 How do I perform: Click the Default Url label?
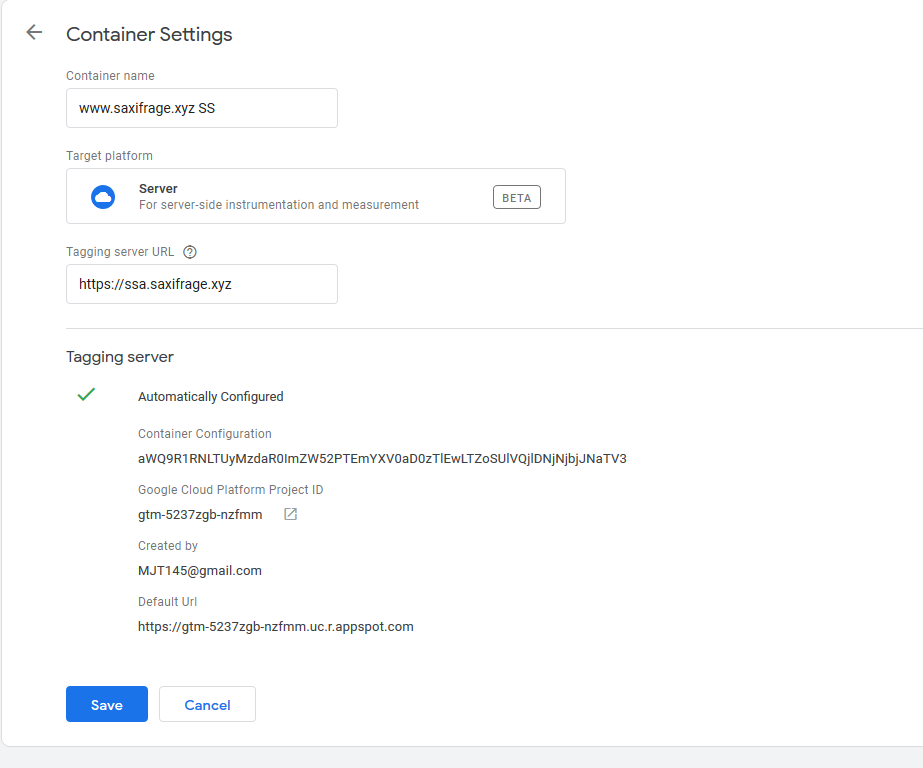click(167, 601)
